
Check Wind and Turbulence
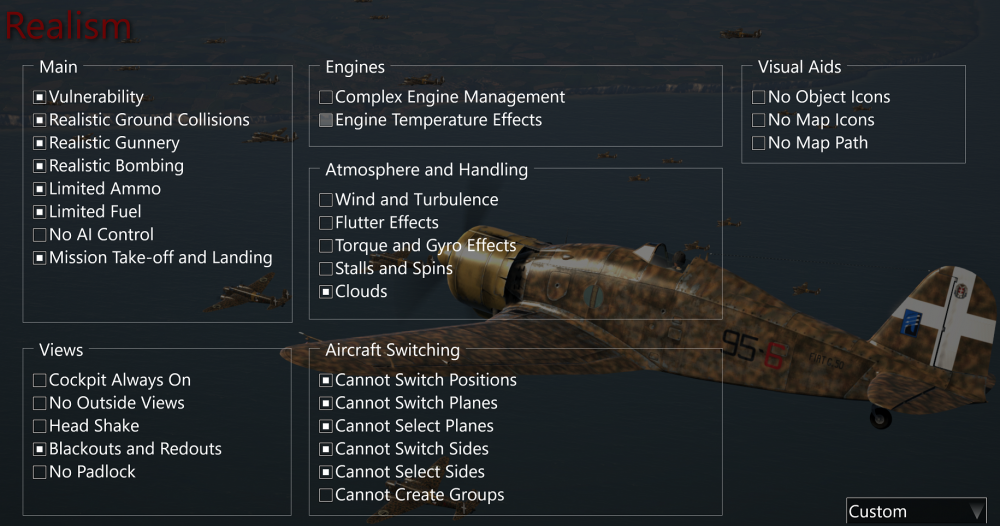tap(326, 200)
